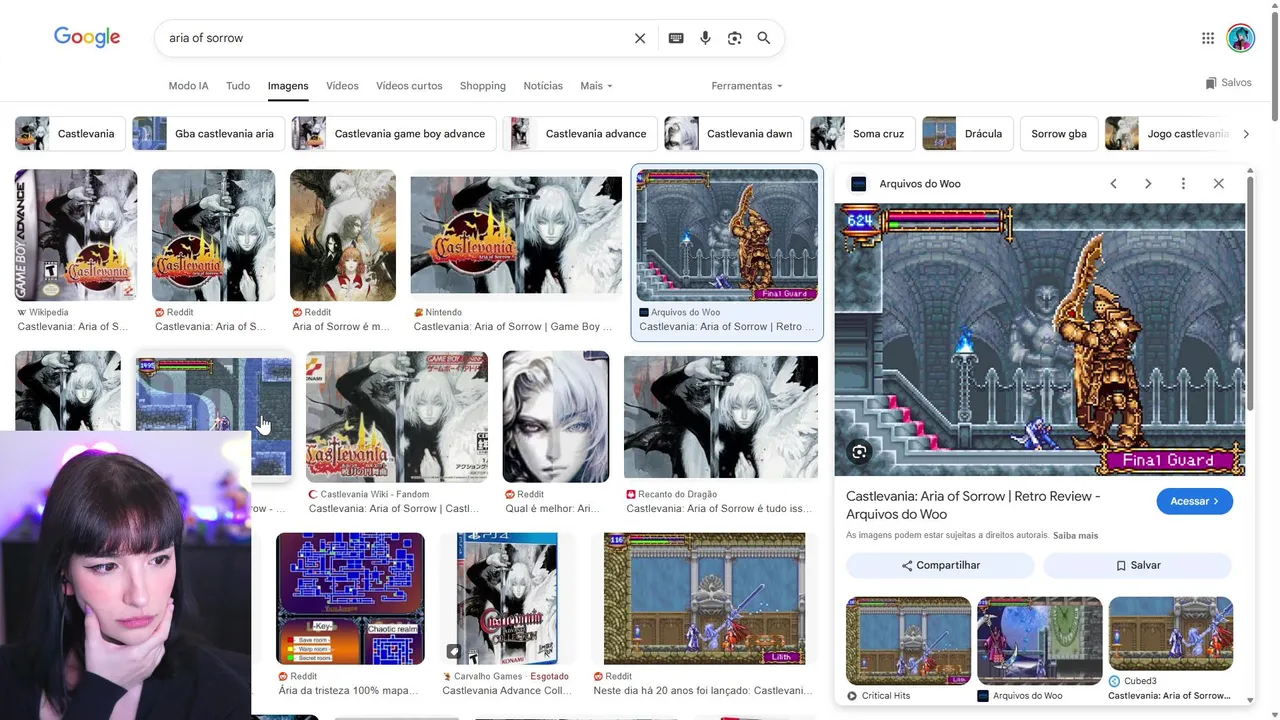Start voice search with microphone

point(705,38)
